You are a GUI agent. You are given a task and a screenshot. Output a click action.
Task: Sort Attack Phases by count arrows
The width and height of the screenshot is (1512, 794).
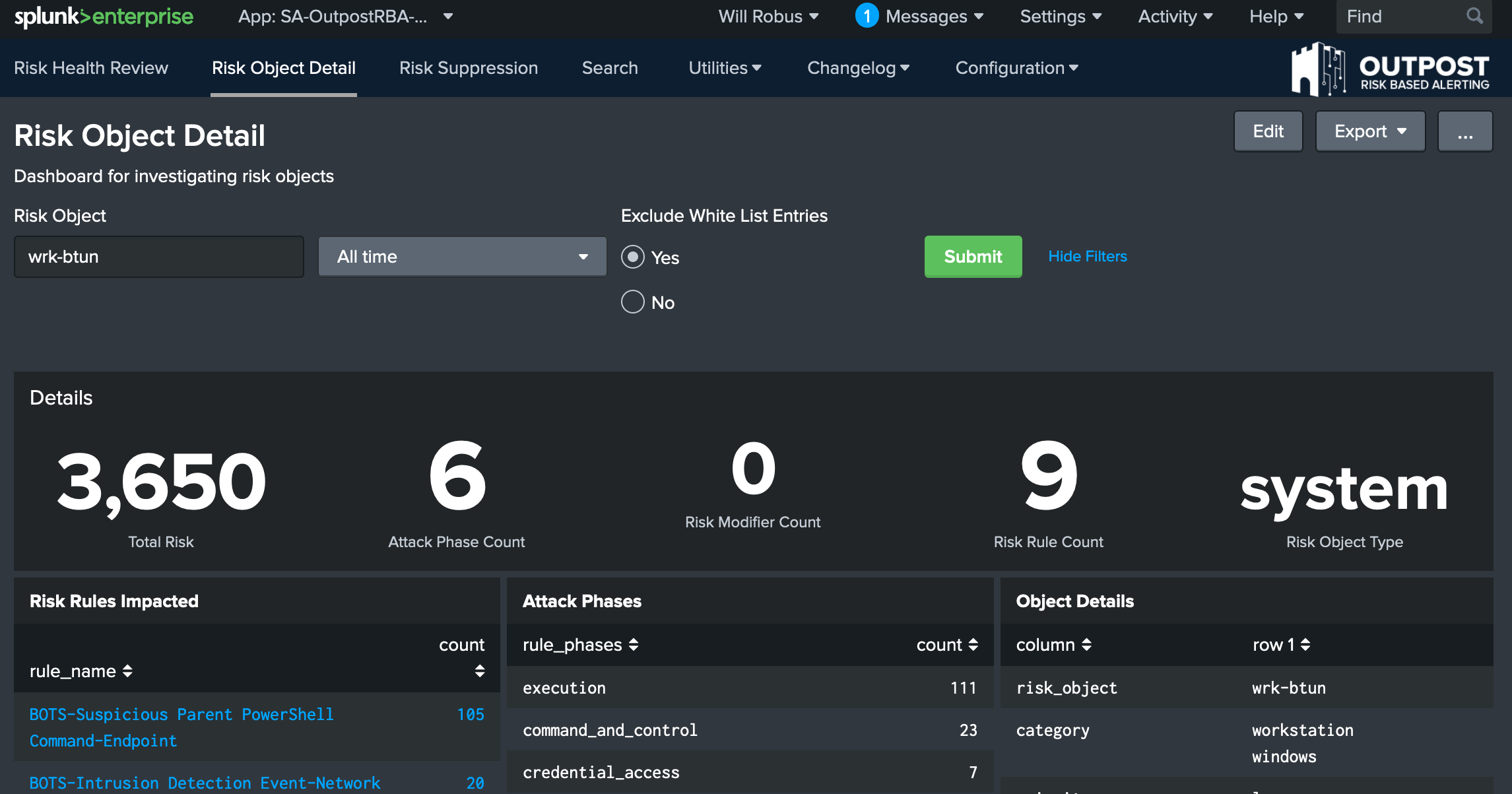pos(973,645)
